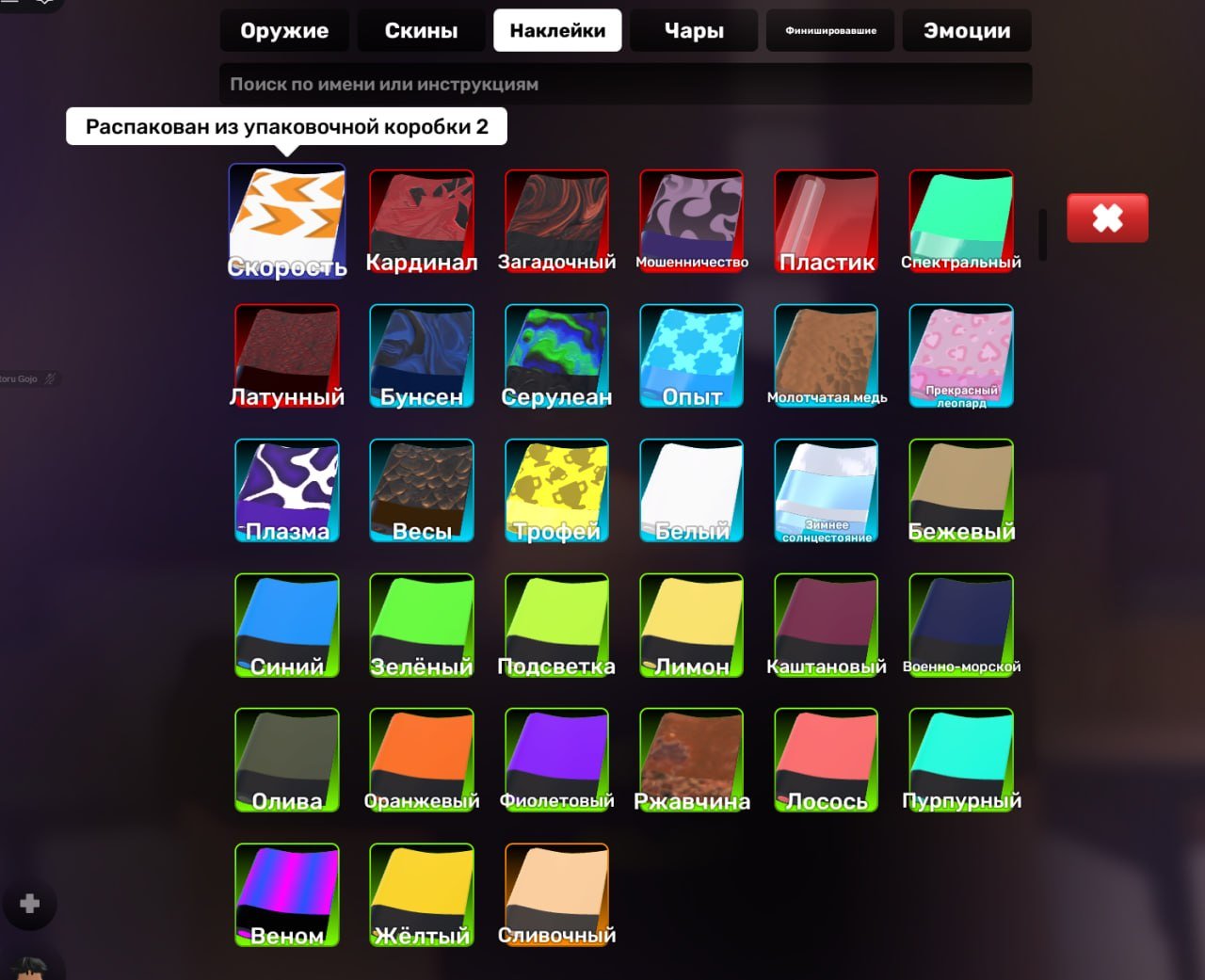Open the Оружие tab
The height and width of the screenshot is (980, 1205).
click(x=284, y=30)
